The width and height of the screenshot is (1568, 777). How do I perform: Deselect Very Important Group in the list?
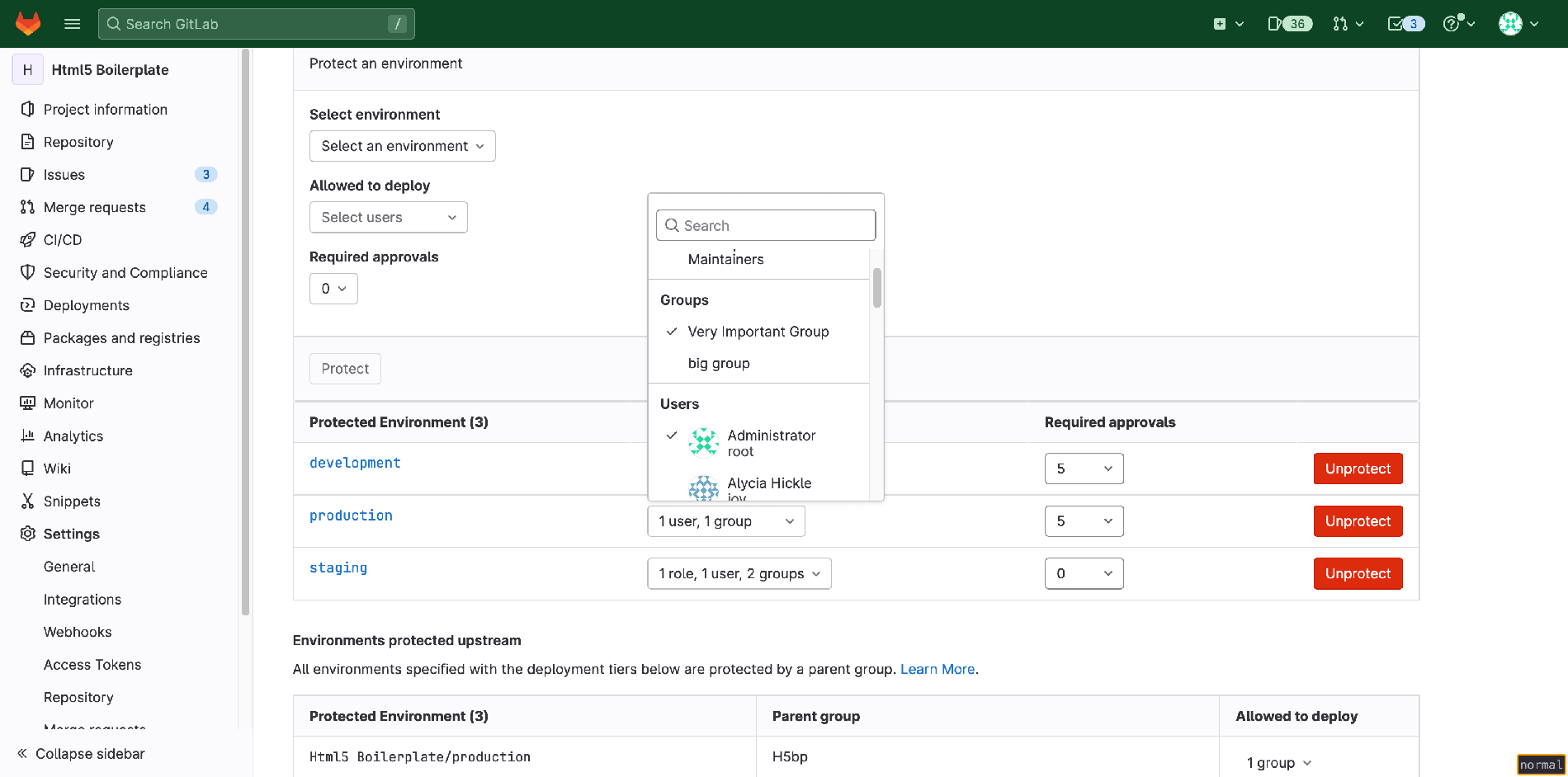[x=758, y=332]
